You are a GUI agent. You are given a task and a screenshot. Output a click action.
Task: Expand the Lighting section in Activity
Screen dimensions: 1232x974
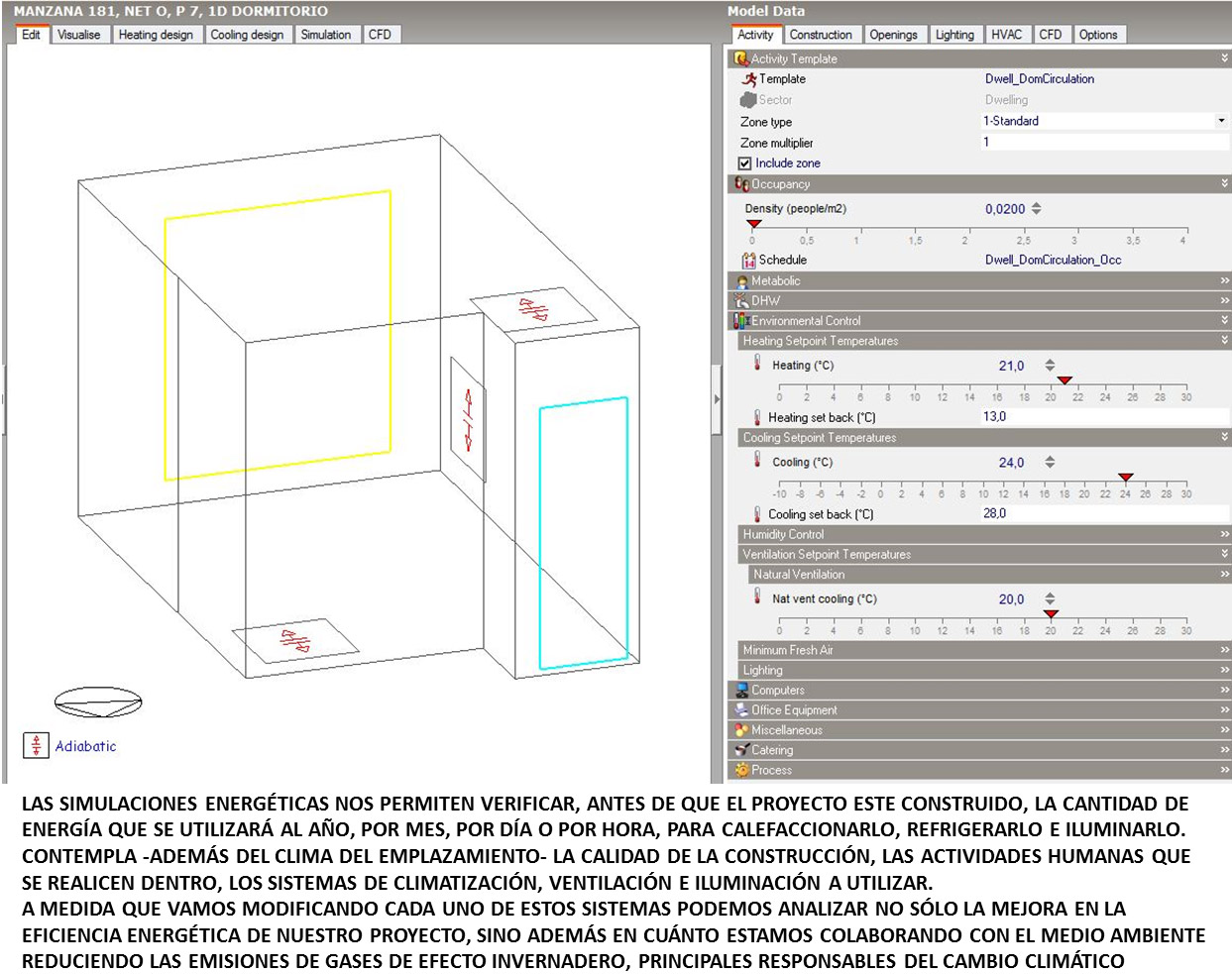(1224, 671)
